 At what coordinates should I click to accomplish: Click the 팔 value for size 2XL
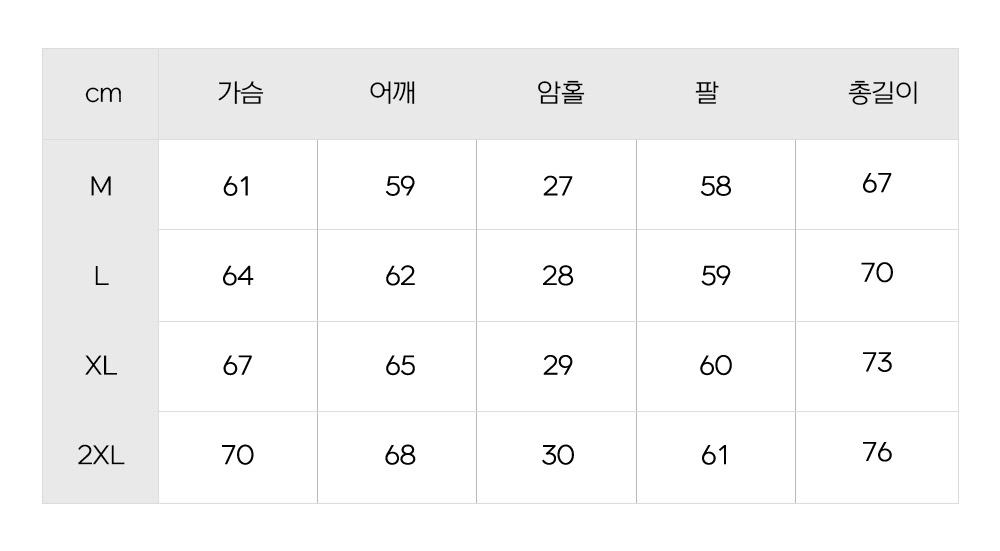[x=715, y=456]
